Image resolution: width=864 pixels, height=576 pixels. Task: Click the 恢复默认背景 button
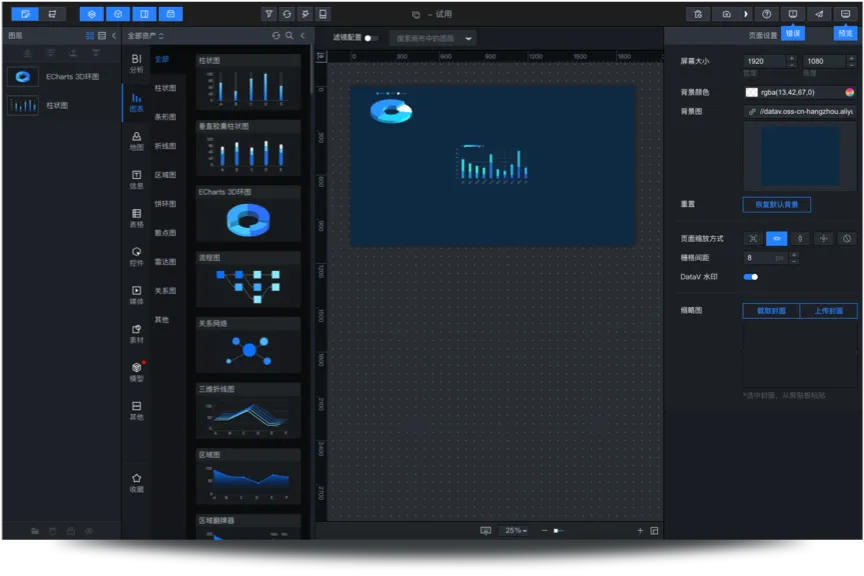tap(776, 204)
